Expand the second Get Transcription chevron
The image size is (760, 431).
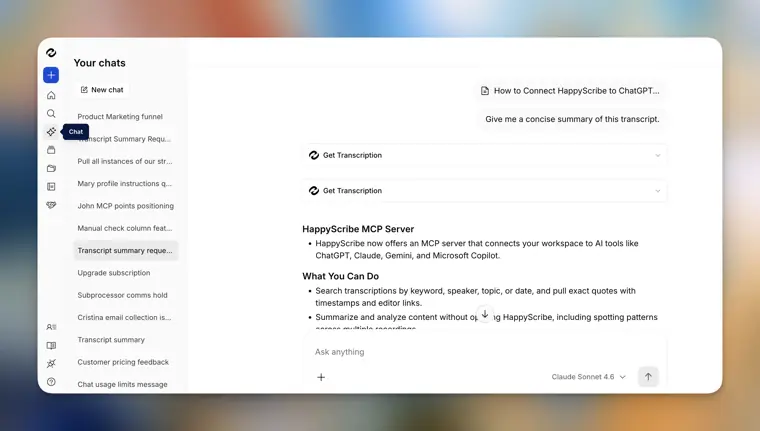point(658,191)
